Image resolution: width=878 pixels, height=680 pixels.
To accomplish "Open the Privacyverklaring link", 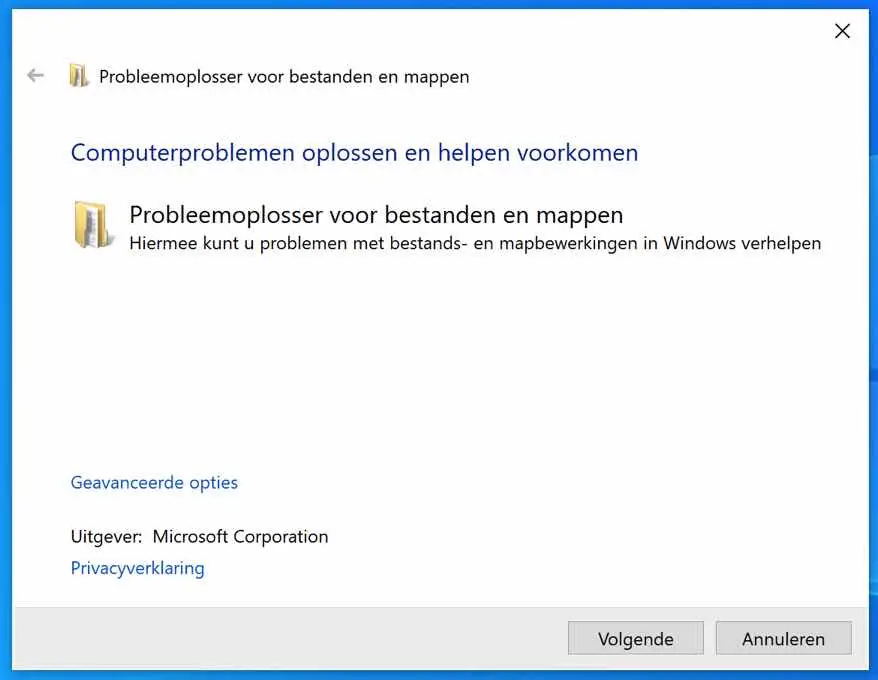I will point(137,568).
